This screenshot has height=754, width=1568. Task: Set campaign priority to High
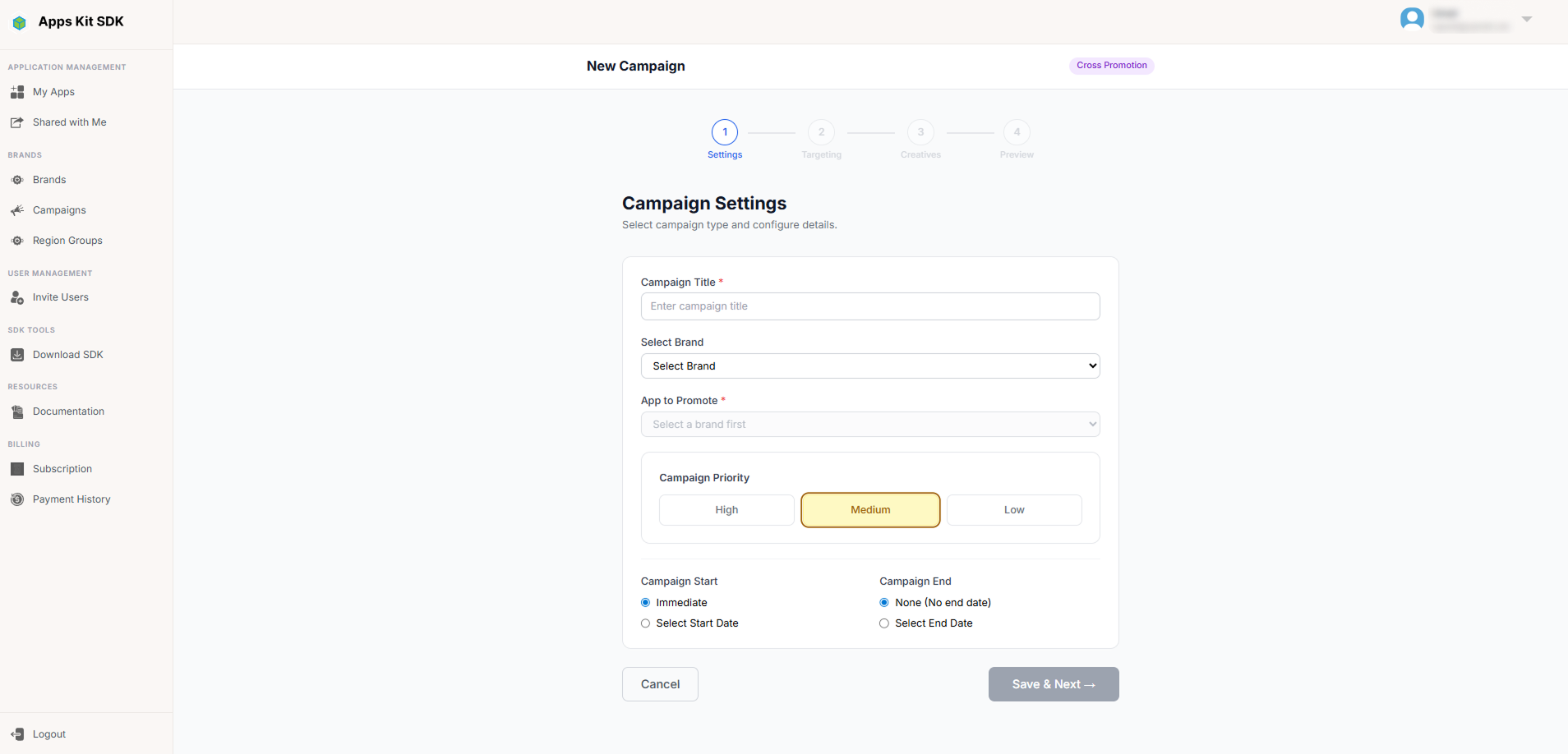click(726, 510)
